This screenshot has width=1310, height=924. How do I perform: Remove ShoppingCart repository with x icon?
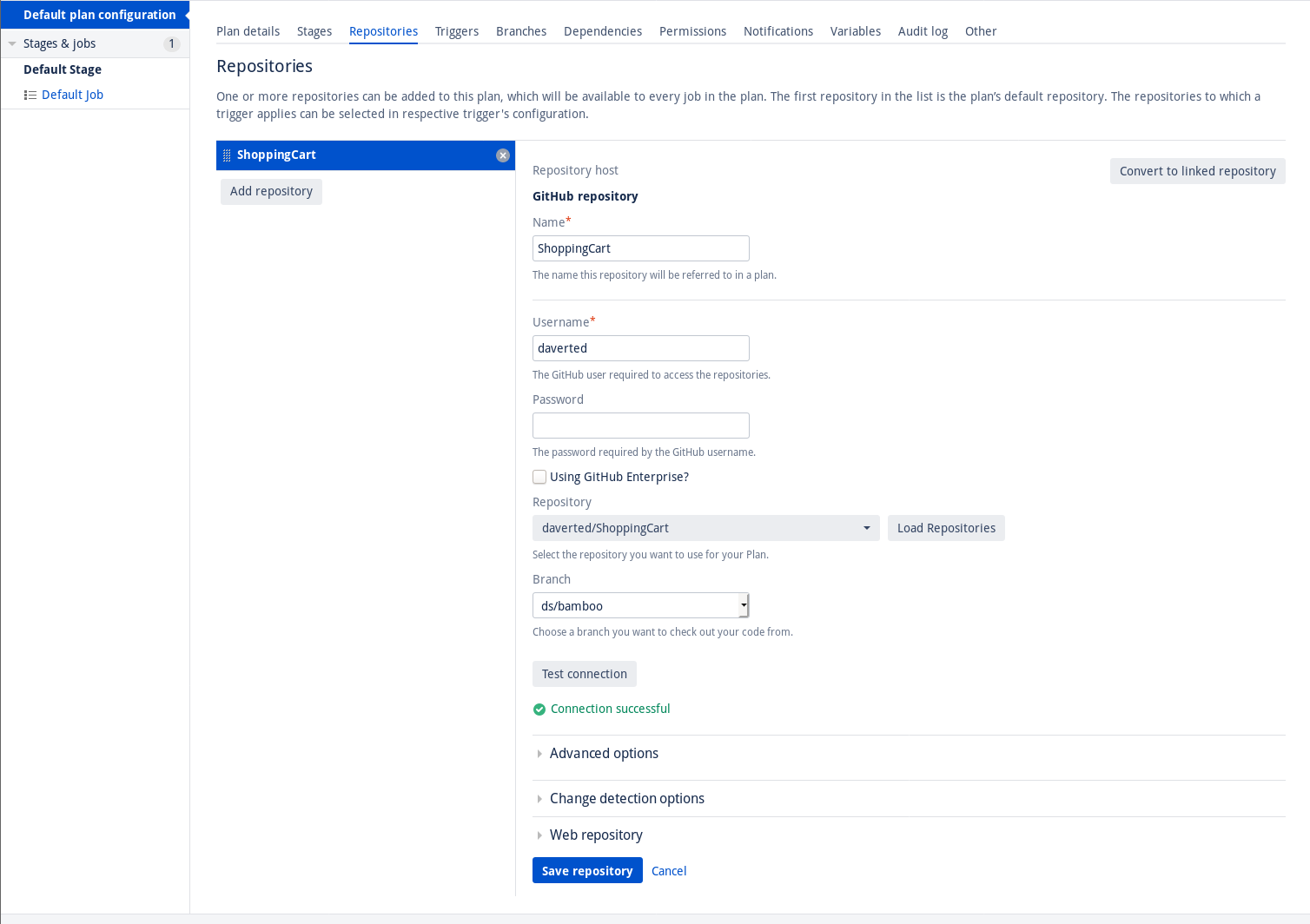[x=503, y=155]
